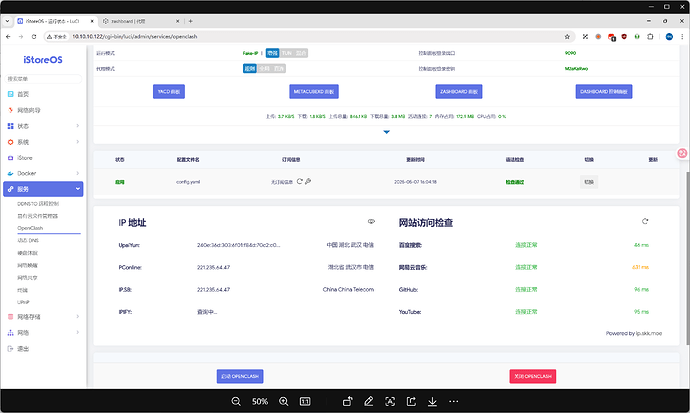Open DDNSTO remote control submenu item
This screenshot has width=690, height=413.
pos(38,204)
